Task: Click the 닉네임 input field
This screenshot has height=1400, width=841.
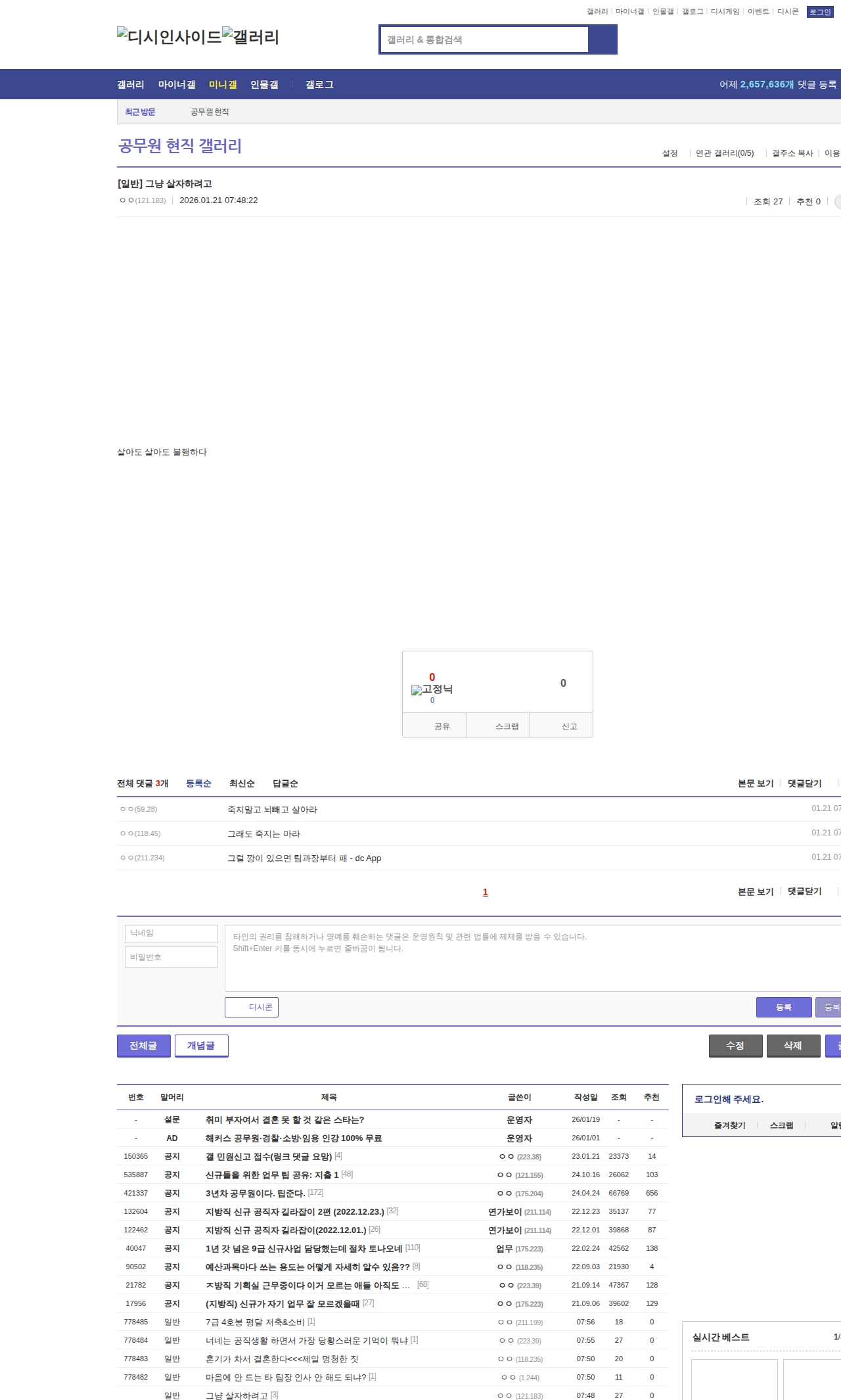Action: tap(171, 933)
